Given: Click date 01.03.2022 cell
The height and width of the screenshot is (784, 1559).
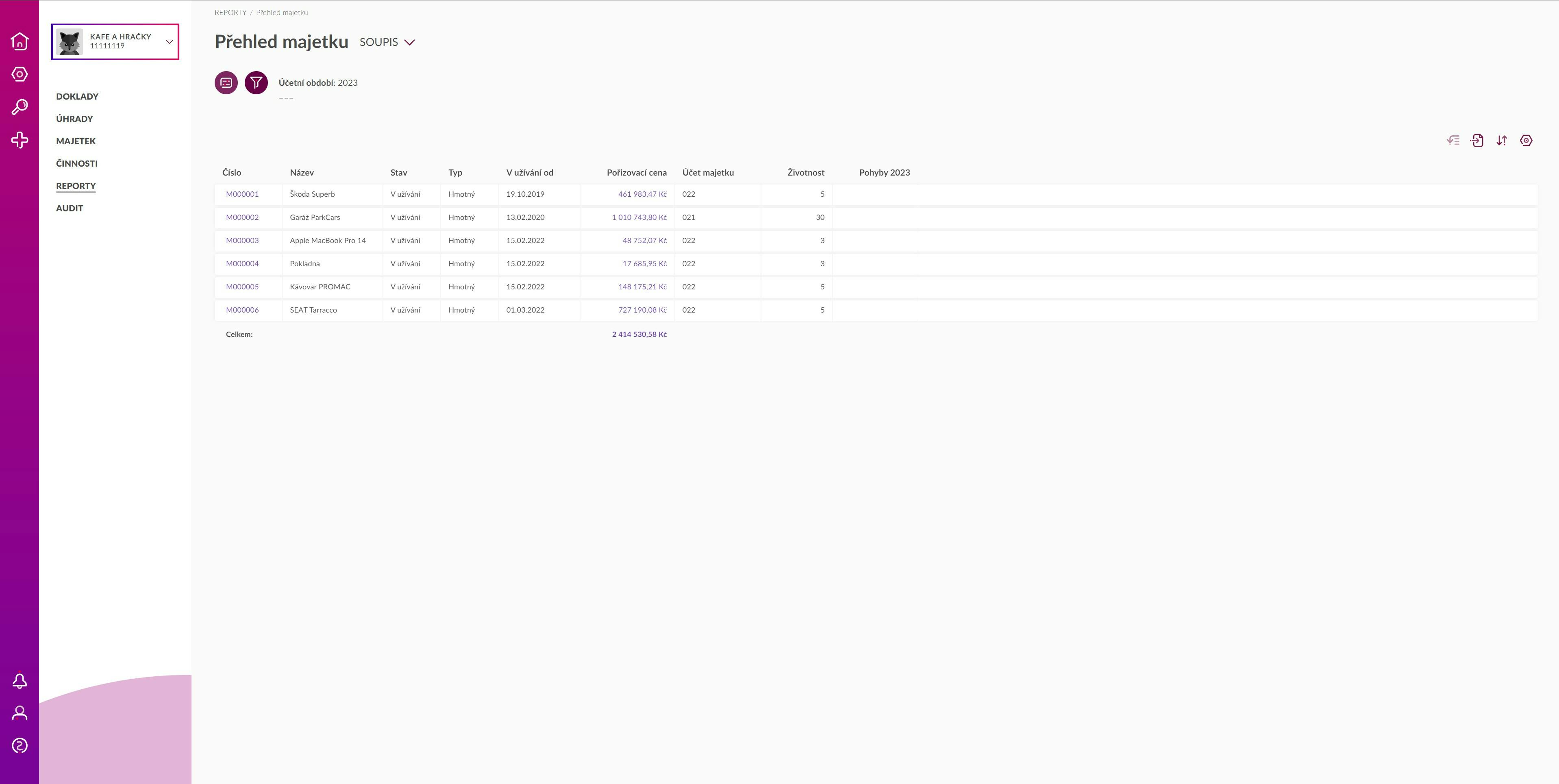Looking at the screenshot, I should coord(539,310).
